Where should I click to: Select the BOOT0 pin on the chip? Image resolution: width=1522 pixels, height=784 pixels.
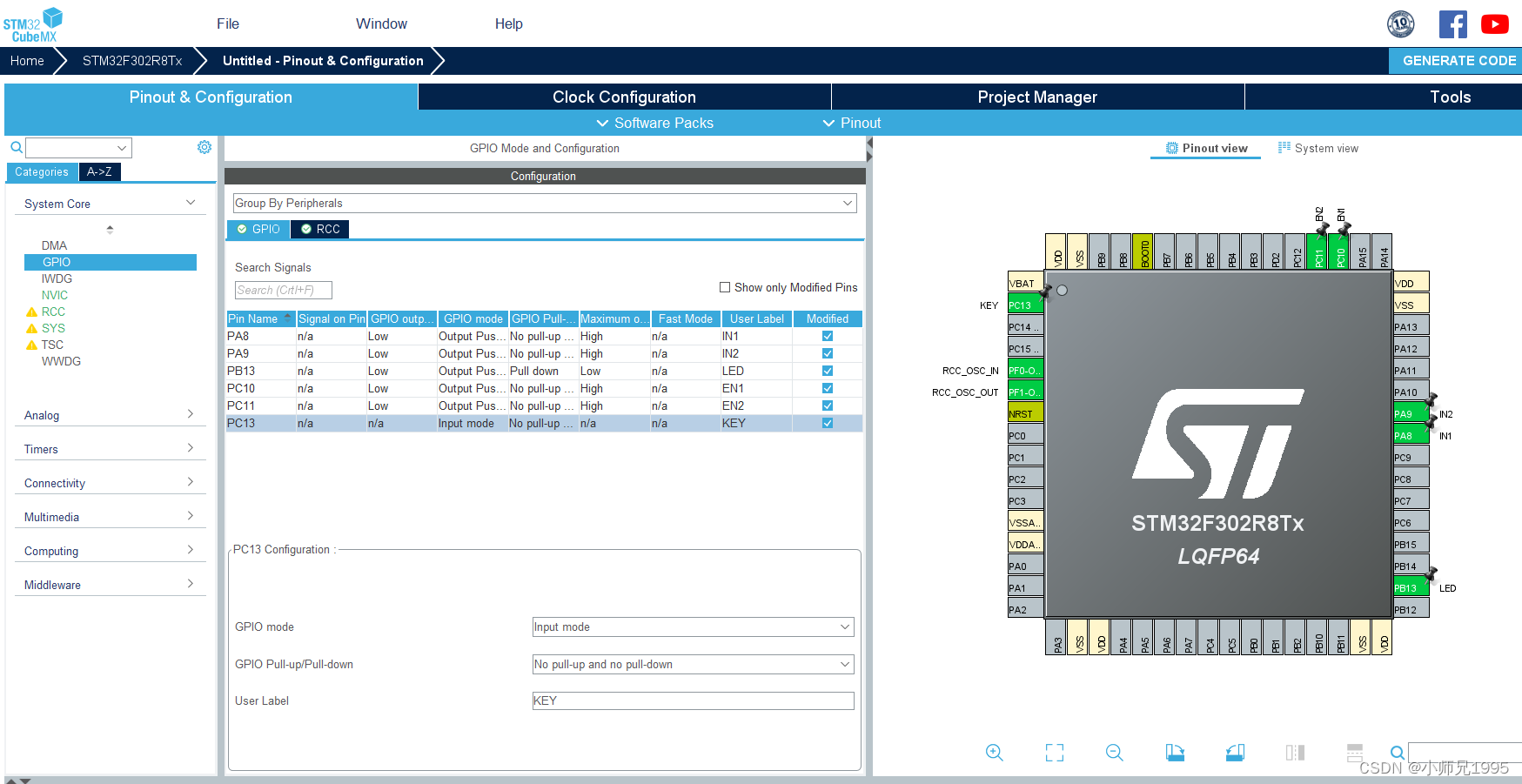[1144, 251]
